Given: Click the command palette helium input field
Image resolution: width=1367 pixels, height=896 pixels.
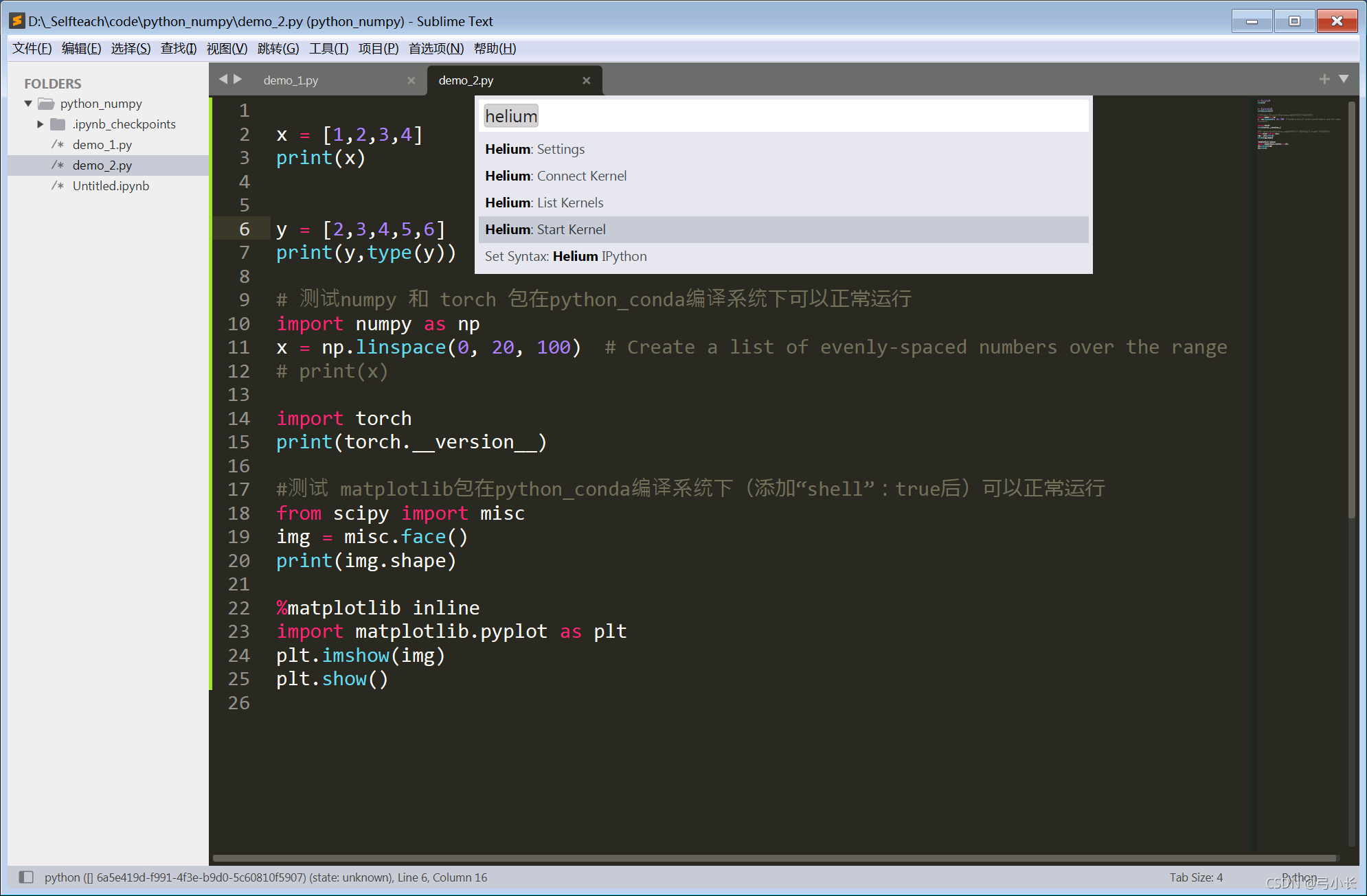Looking at the screenshot, I should [784, 116].
